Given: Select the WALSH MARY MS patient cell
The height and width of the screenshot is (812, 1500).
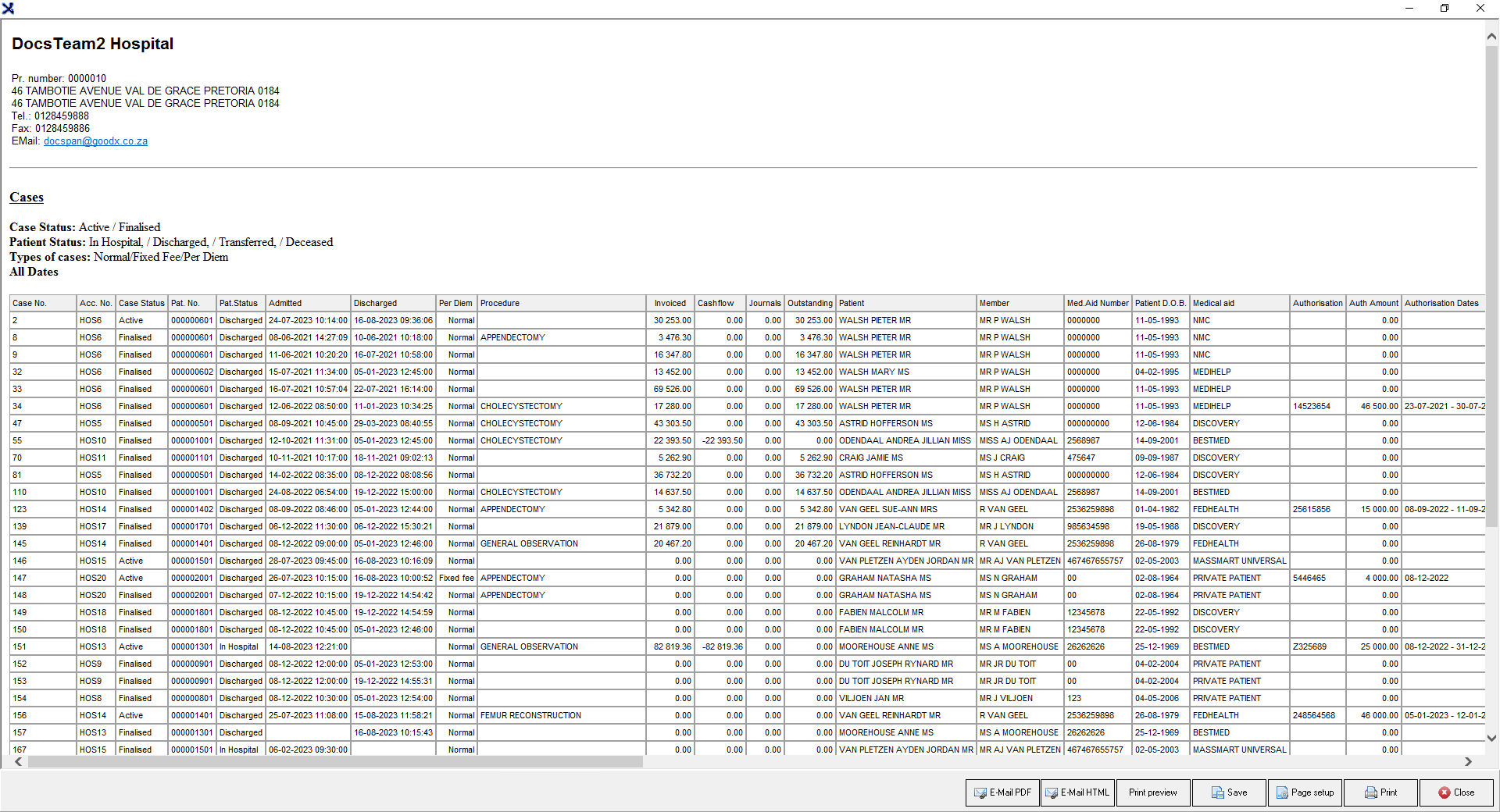Looking at the screenshot, I should click(x=873, y=372).
